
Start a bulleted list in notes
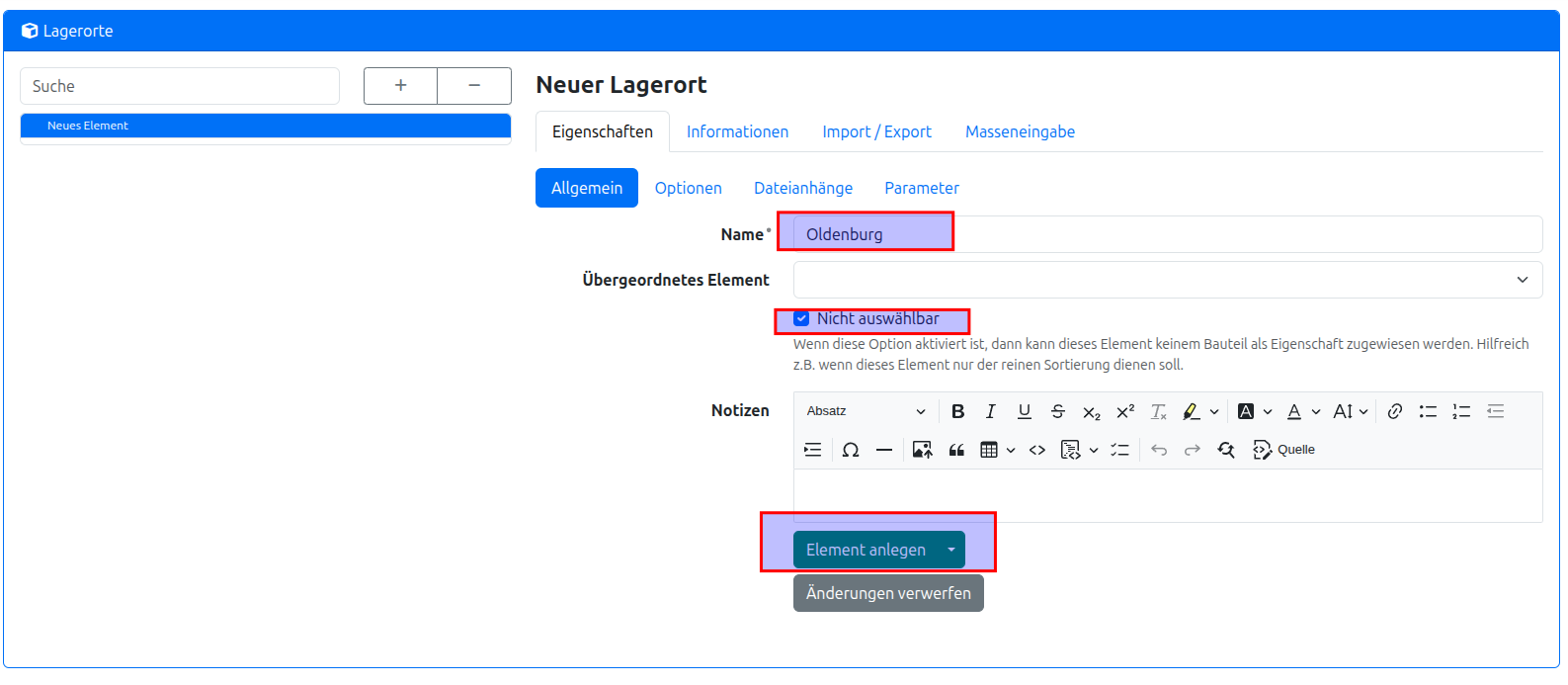[1428, 412]
